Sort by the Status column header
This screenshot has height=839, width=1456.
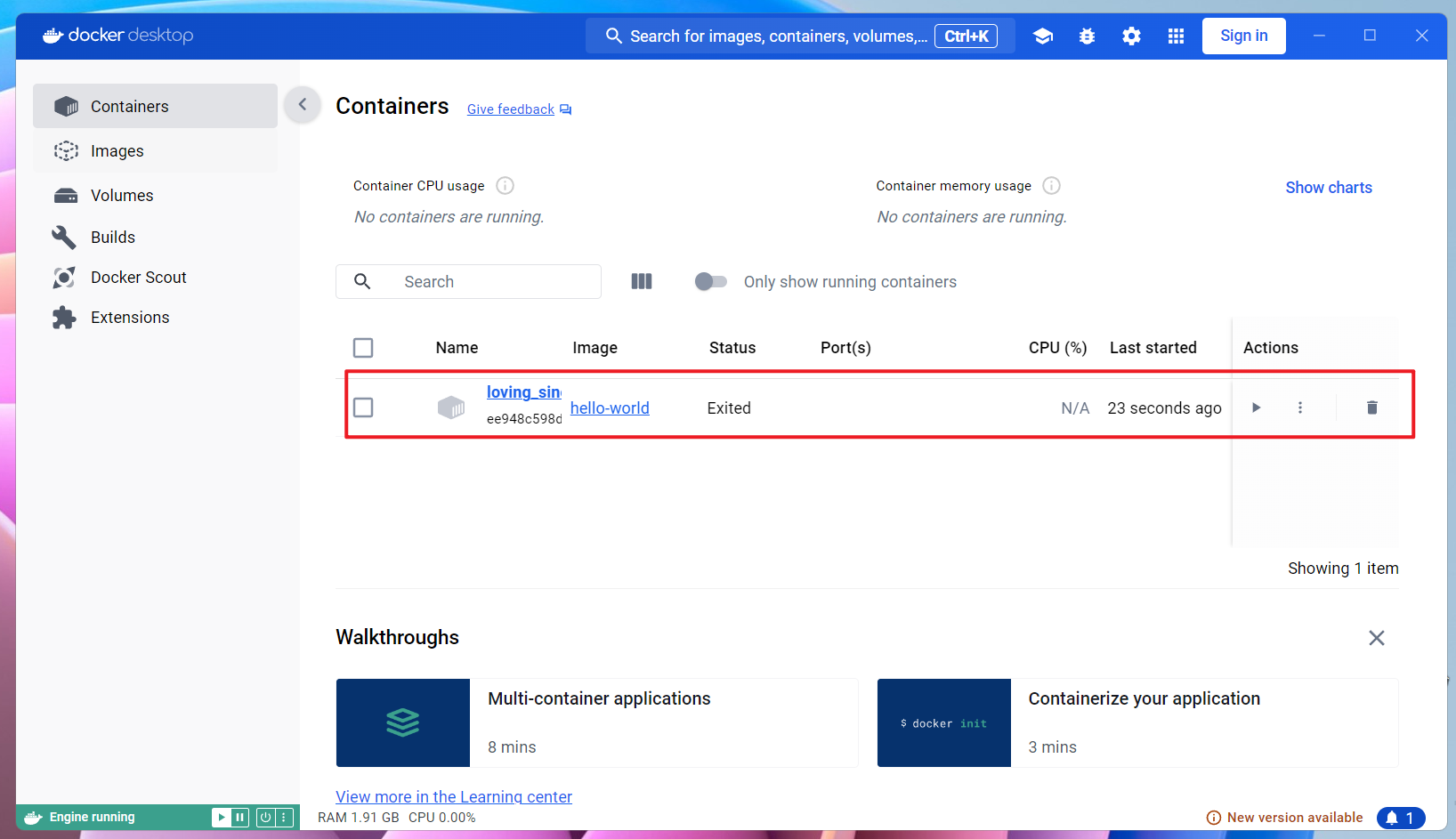pyautogui.click(x=732, y=348)
